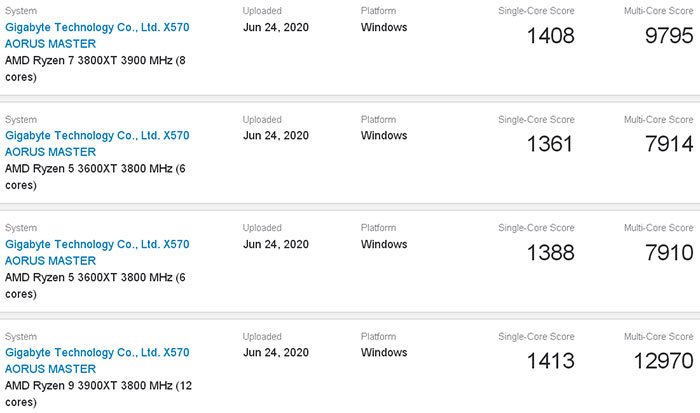Click the single-core score 1361
The height and width of the screenshot is (413, 700).
tap(550, 145)
